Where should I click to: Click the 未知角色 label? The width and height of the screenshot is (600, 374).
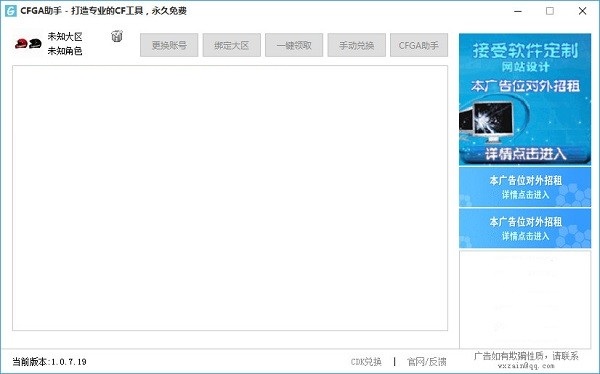pyautogui.click(x=65, y=51)
